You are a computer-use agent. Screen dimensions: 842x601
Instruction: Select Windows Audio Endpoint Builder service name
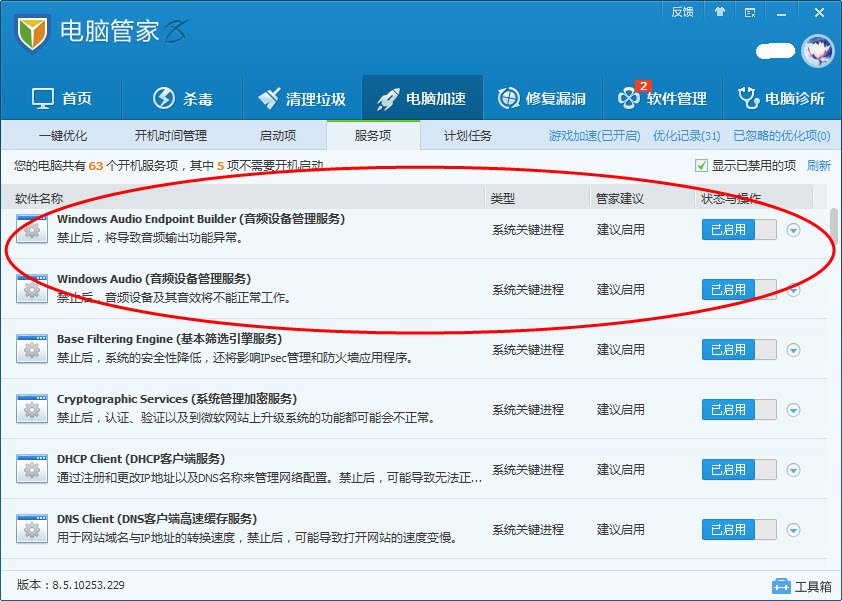pos(201,219)
